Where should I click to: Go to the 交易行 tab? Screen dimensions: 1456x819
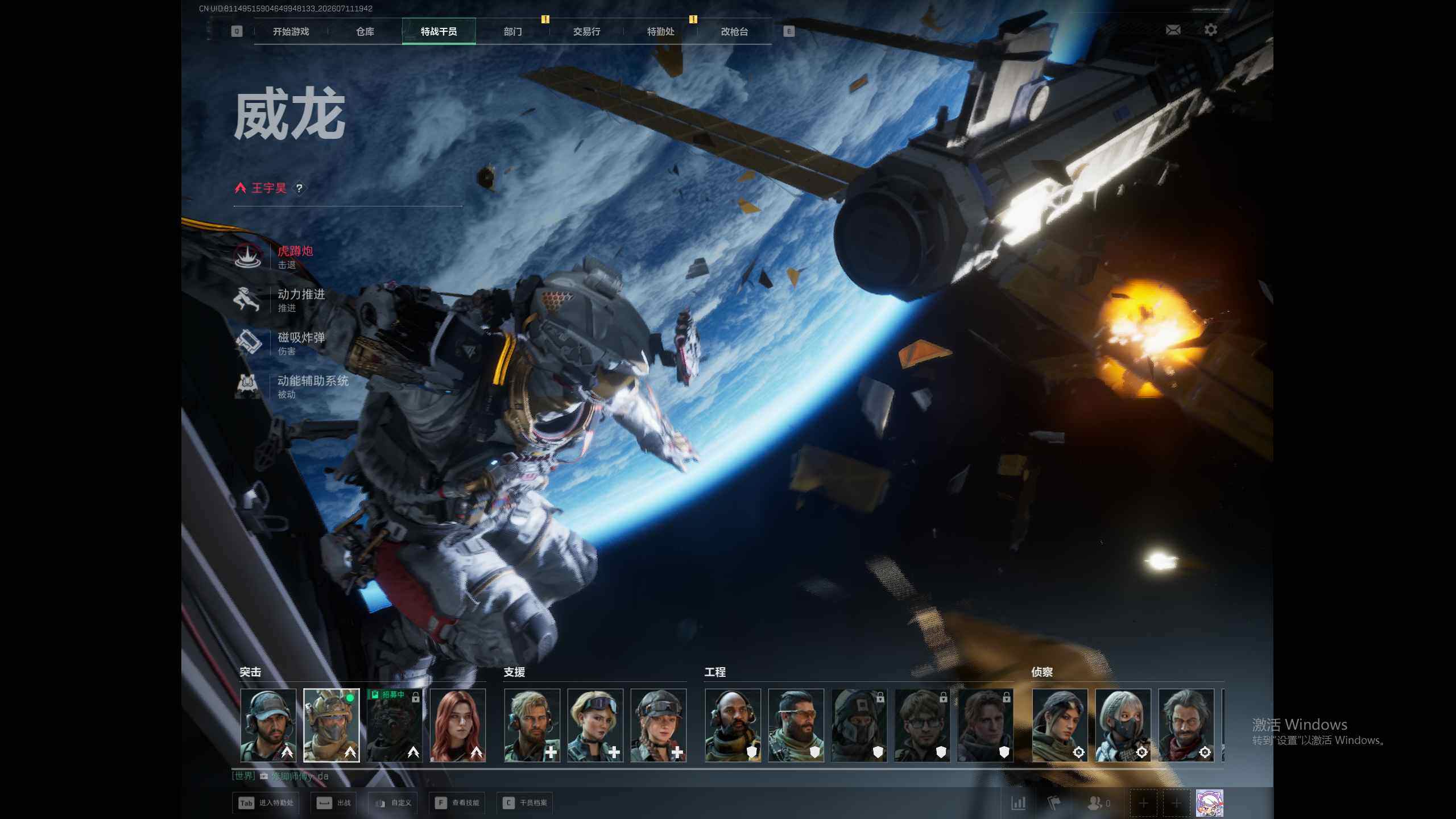point(587,31)
